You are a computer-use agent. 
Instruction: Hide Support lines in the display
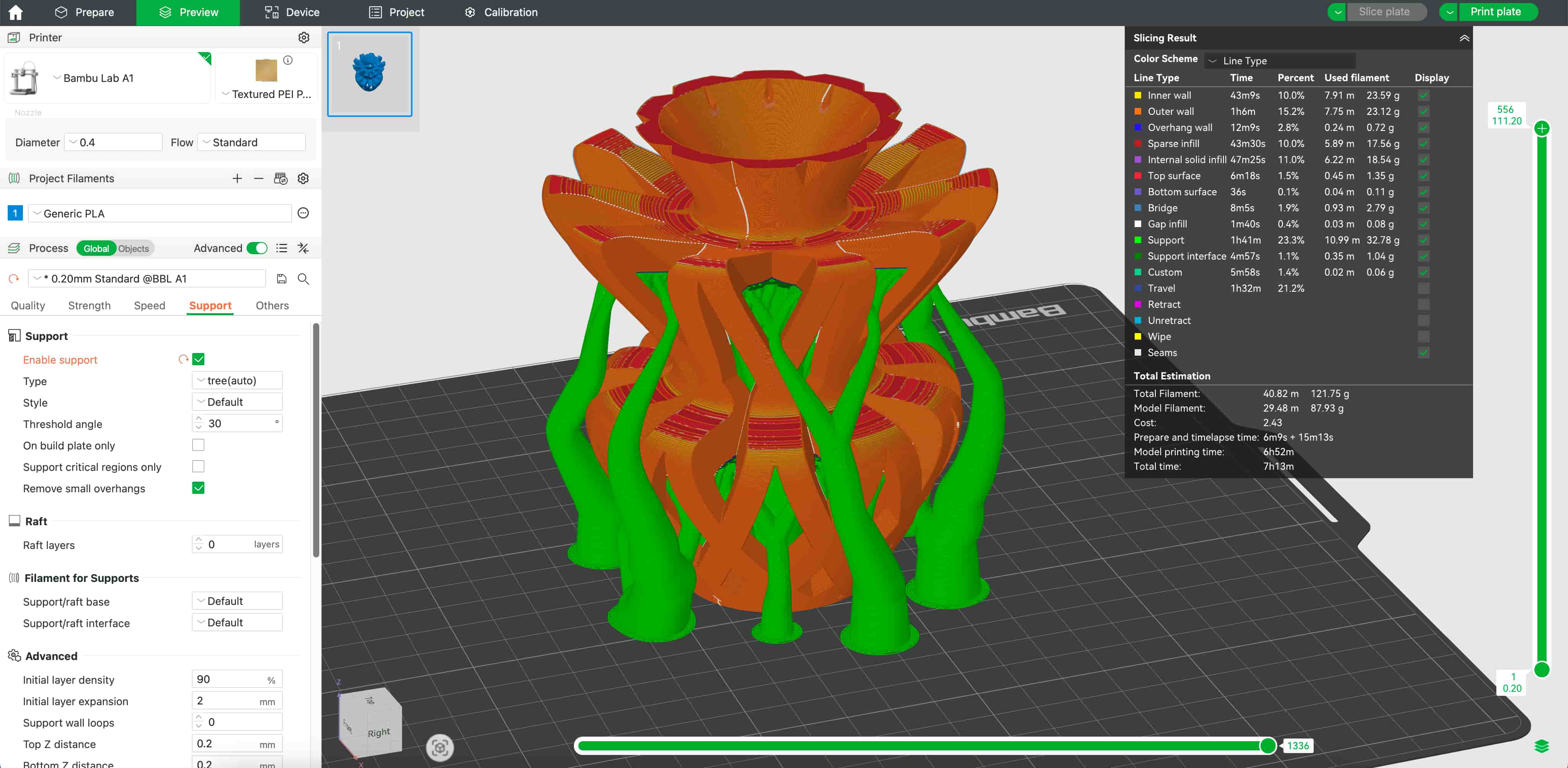1423,240
